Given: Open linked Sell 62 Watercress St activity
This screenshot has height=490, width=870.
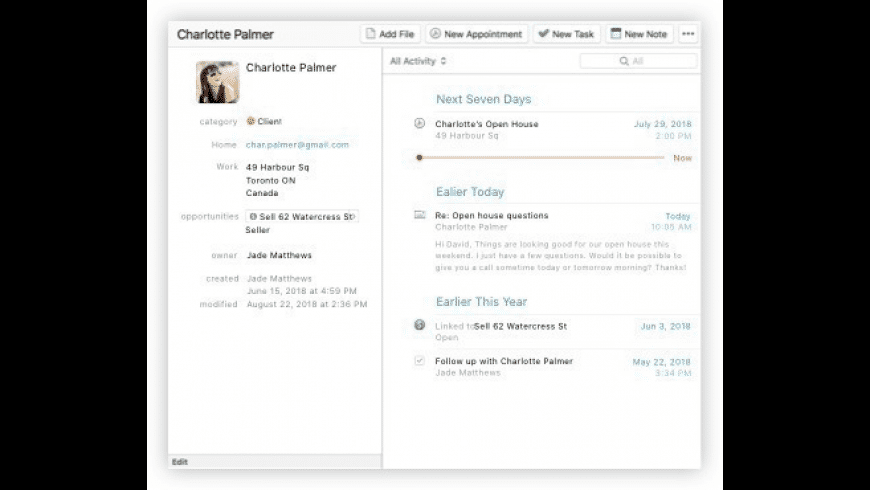Looking at the screenshot, I should (x=520, y=326).
